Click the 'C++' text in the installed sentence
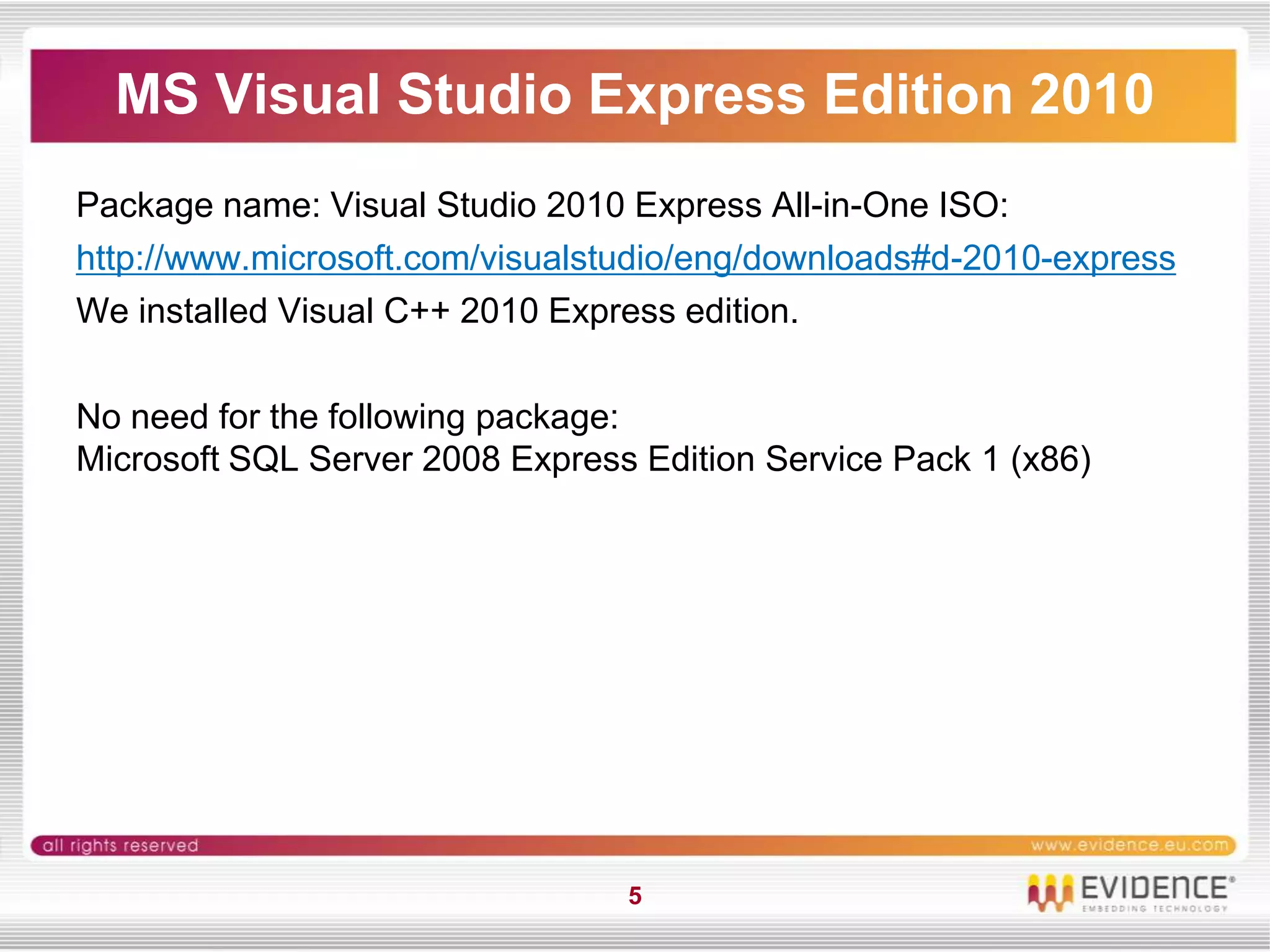1270x952 pixels. click(417, 311)
